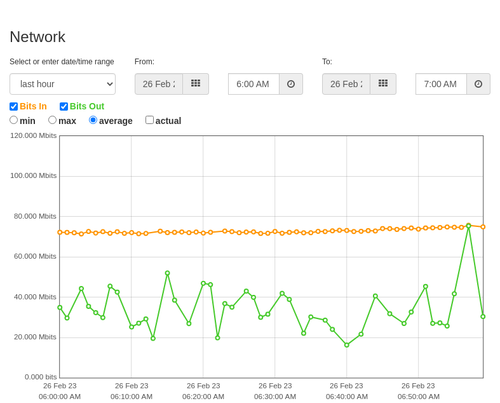Viewport: 500px width, 403px height.
Task: Click the From time field 6:00 AM
Action: [x=253, y=84]
